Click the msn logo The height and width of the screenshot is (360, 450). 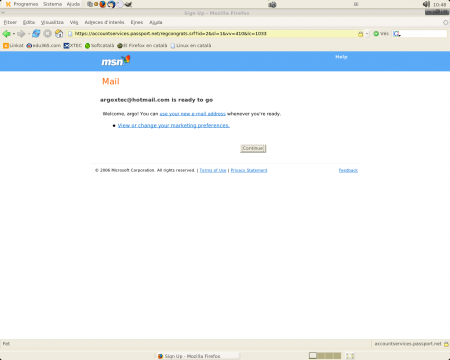pos(116,61)
